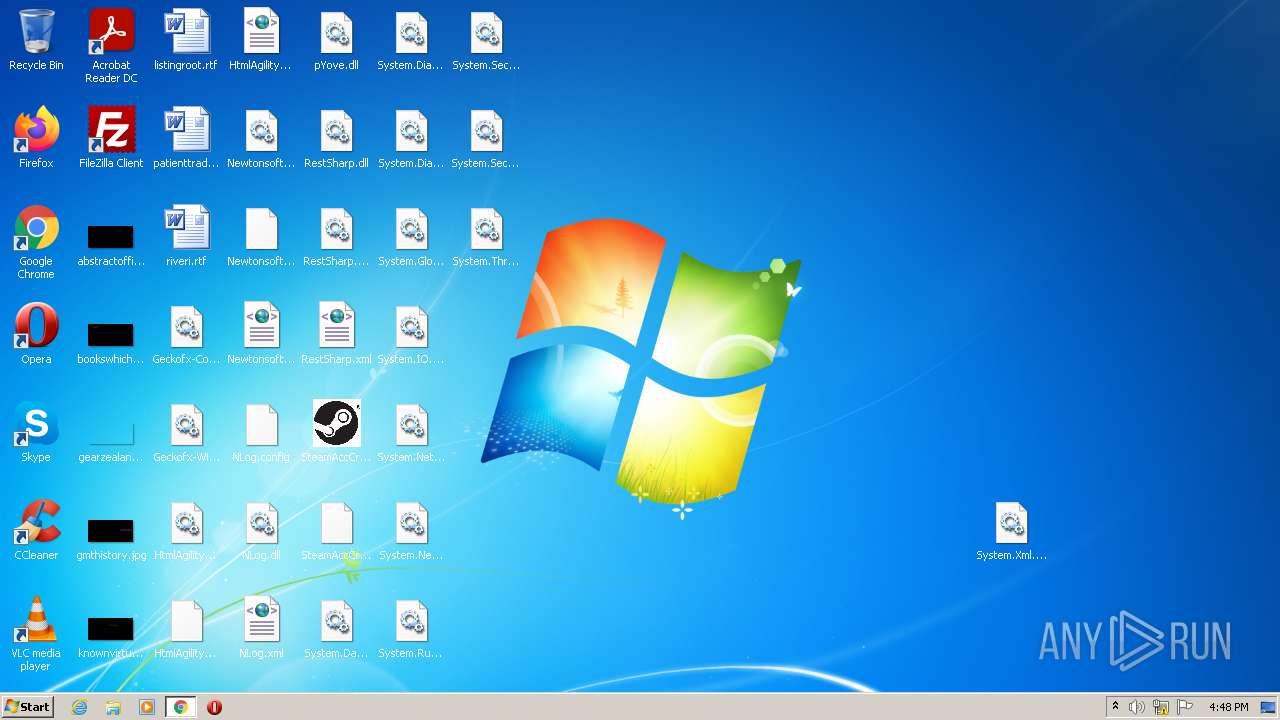
Task: Launch Windows Media Player from taskbar
Action: click(147, 707)
